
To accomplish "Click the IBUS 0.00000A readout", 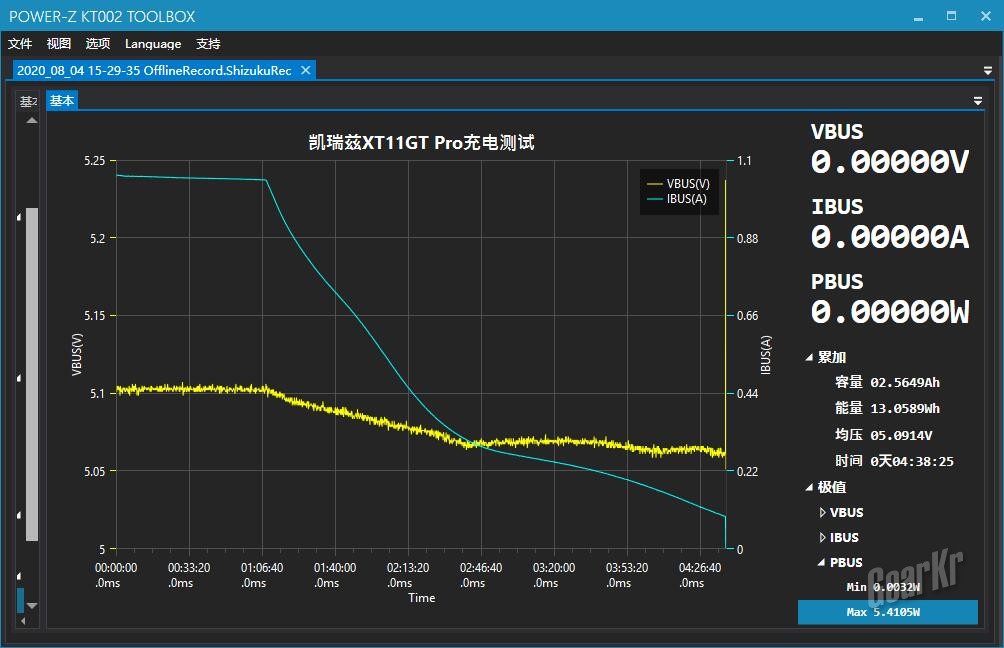I will click(x=889, y=237).
